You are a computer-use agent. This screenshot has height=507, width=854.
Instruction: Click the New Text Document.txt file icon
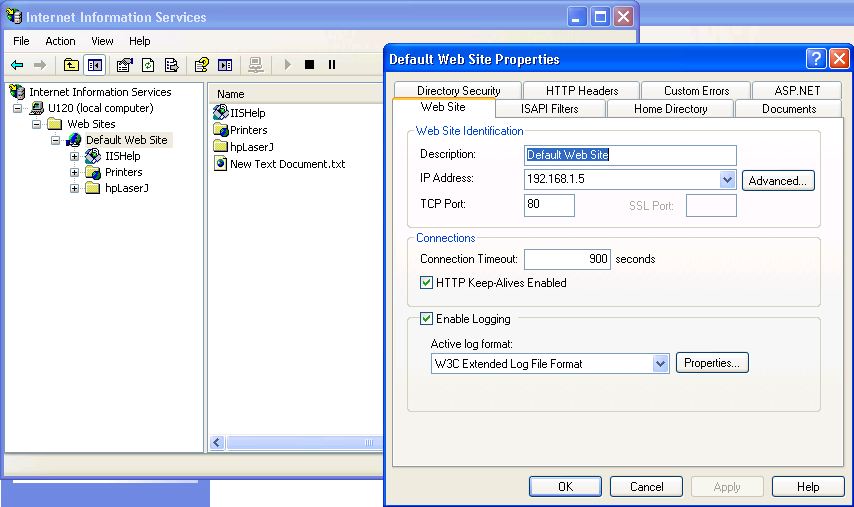click(221, 163)
